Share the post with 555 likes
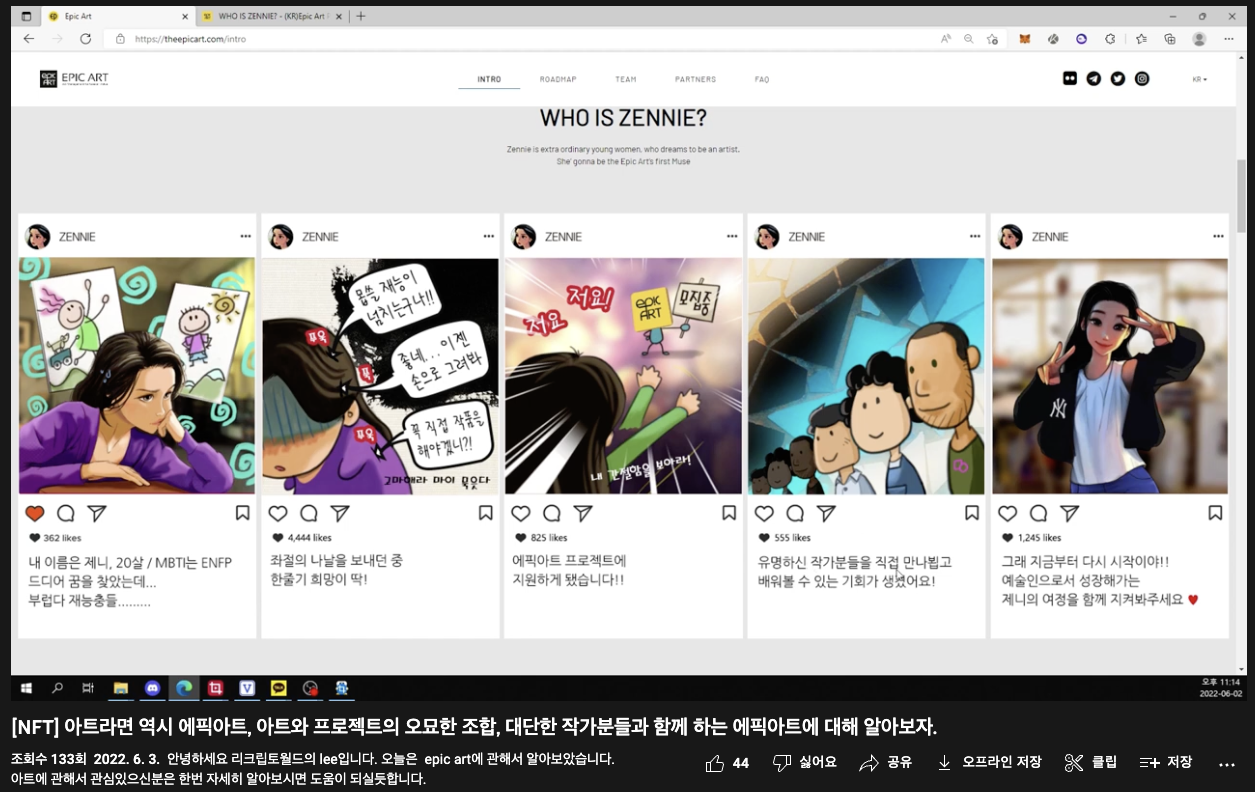The image size is (1255, 792). coord(826,513)
